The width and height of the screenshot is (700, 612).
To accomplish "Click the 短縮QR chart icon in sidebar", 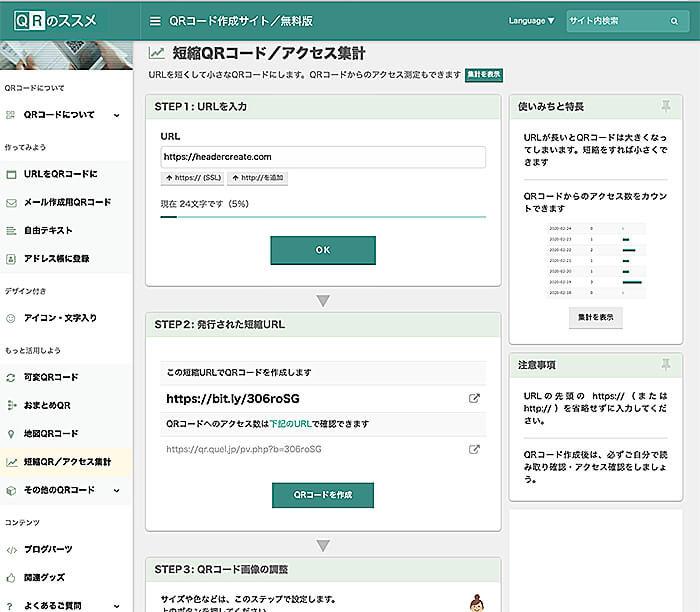I will 11,462.
